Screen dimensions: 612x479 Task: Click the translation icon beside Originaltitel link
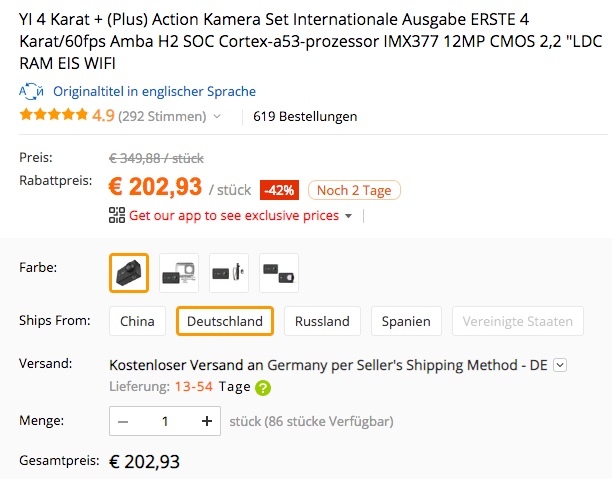(31, 92)
